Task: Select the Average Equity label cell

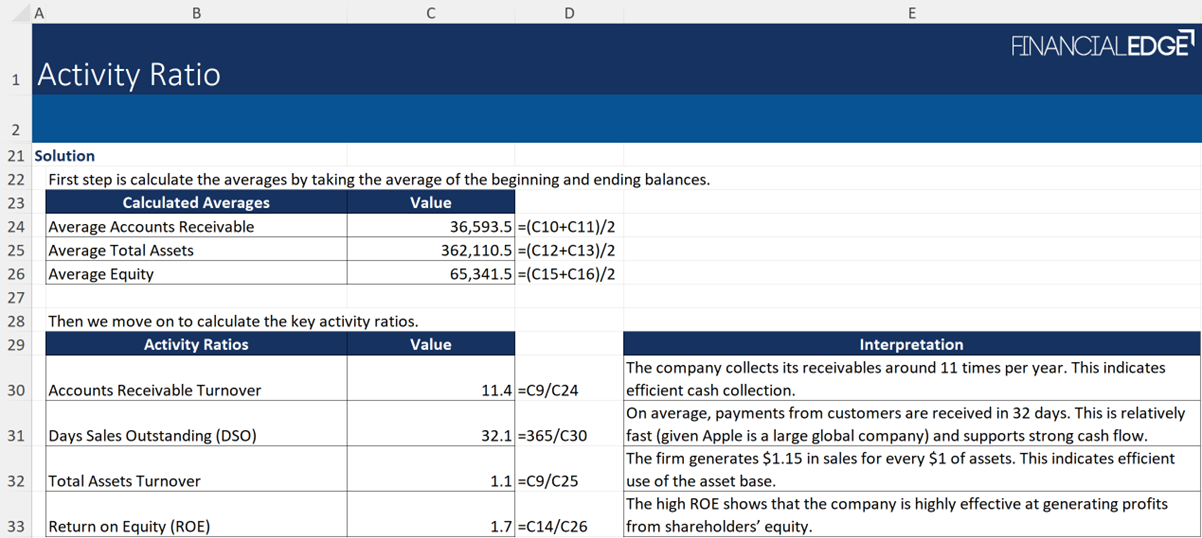Action: tap(101, 274)
